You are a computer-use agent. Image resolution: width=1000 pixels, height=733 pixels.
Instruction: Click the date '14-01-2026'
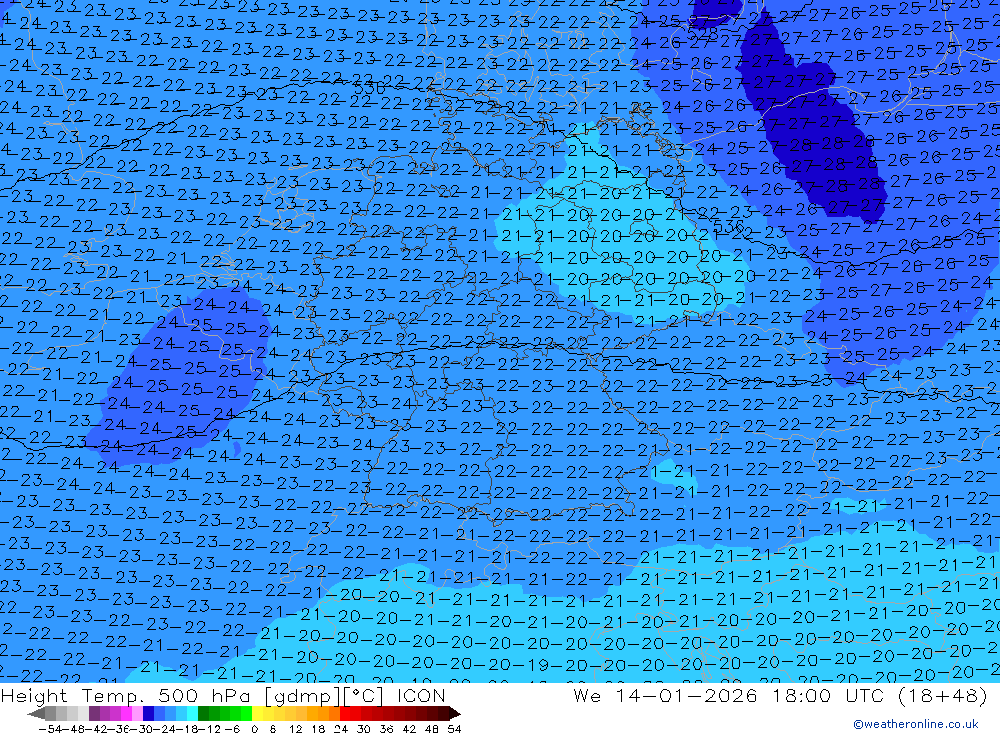686,696
